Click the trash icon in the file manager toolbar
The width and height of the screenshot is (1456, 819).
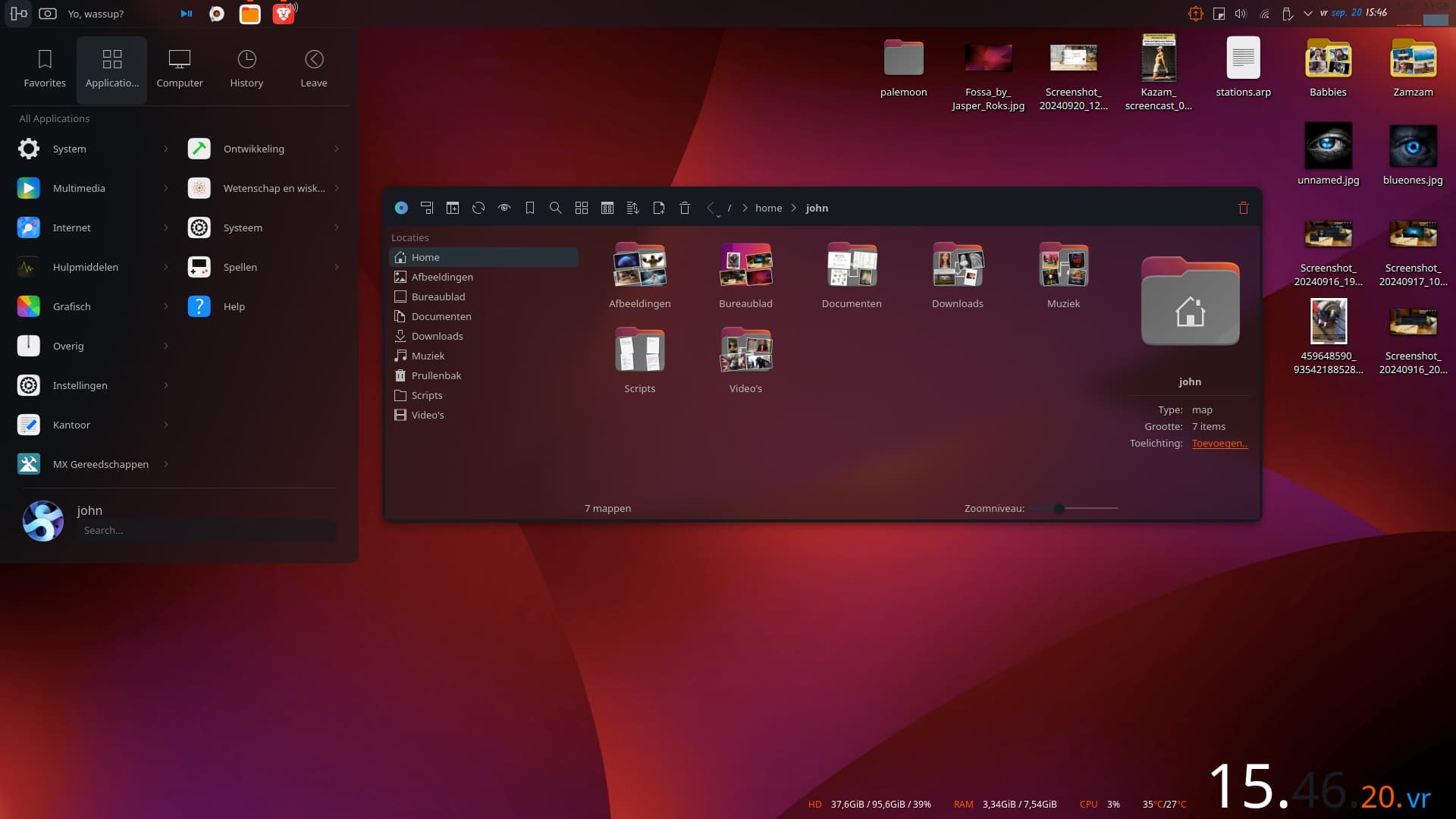[685, 208]
